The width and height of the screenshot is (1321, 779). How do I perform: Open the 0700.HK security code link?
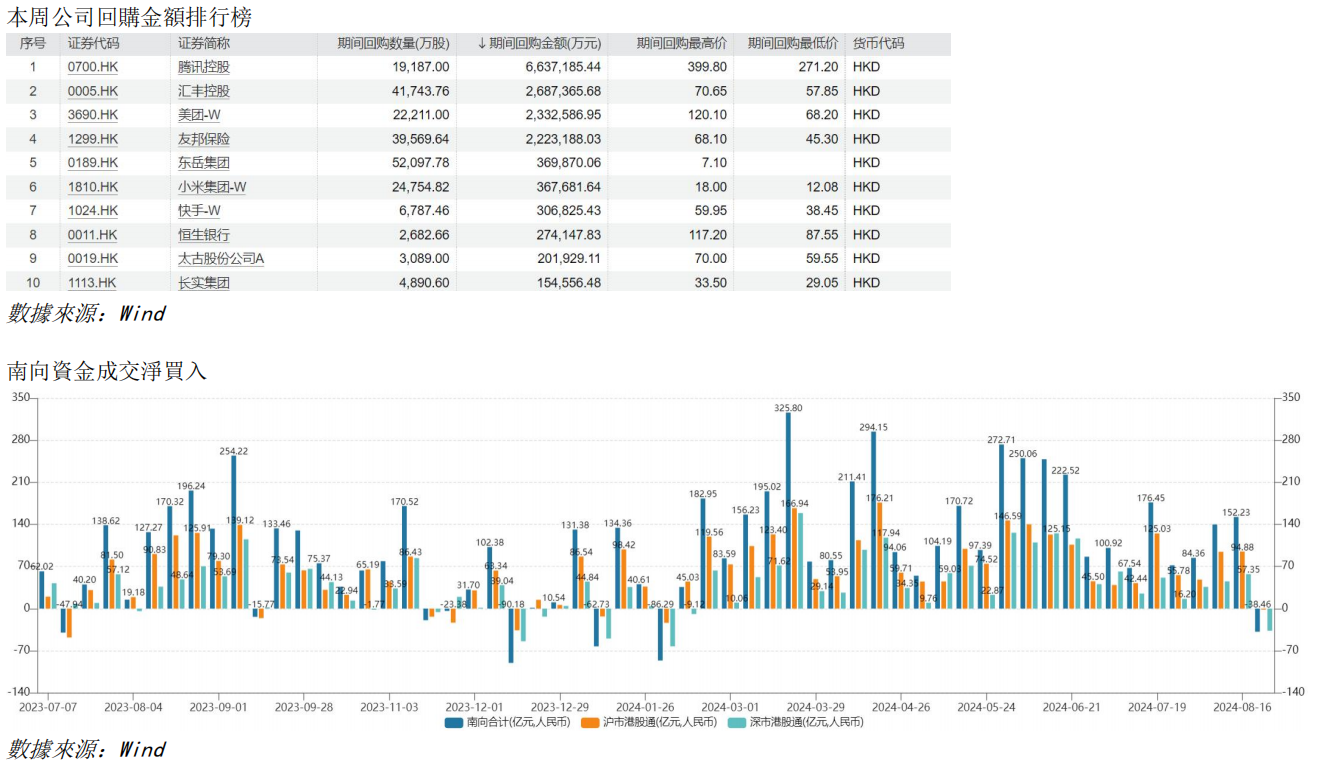coord(93,67)
